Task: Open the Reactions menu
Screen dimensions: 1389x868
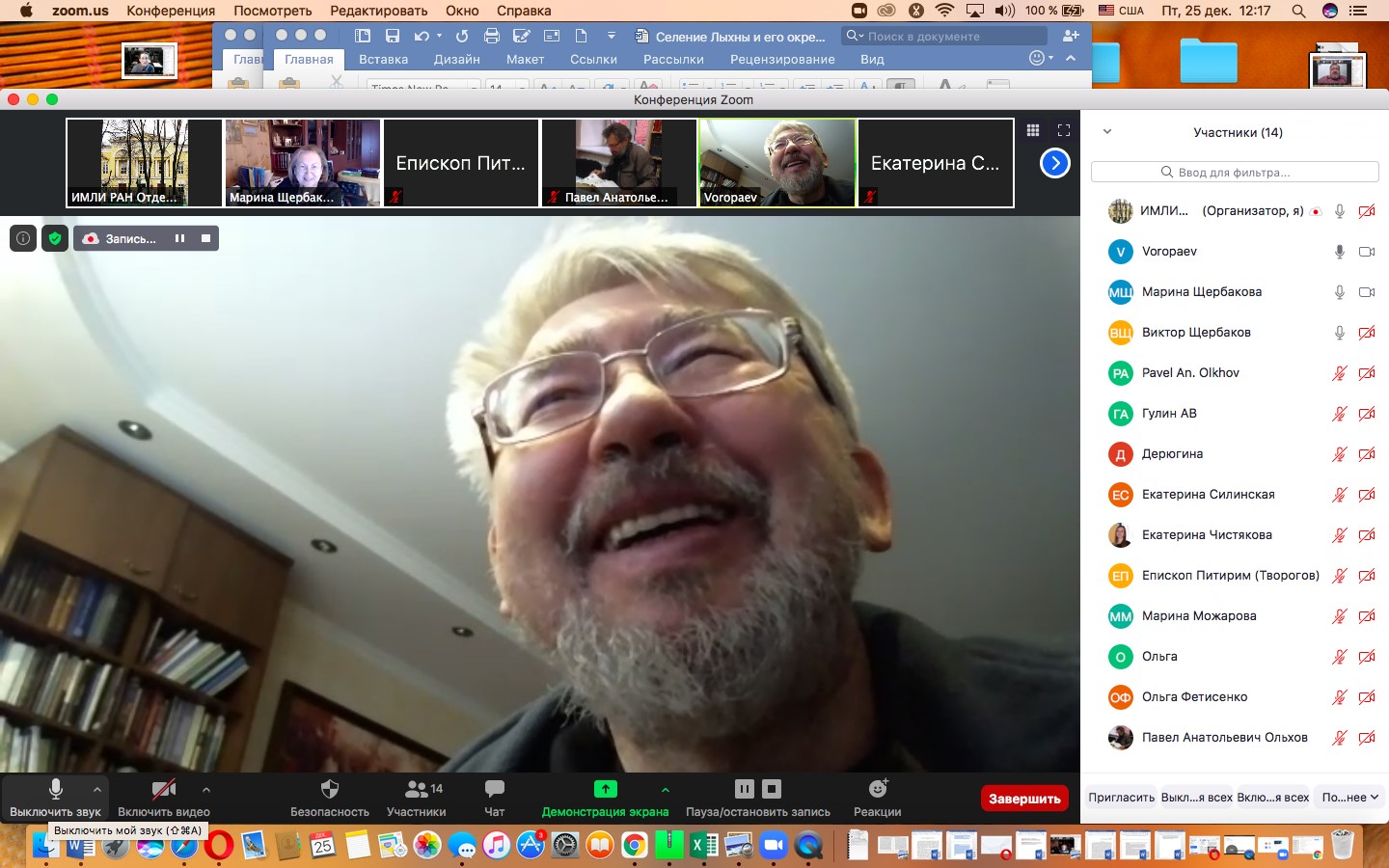Action: [877, 790]
